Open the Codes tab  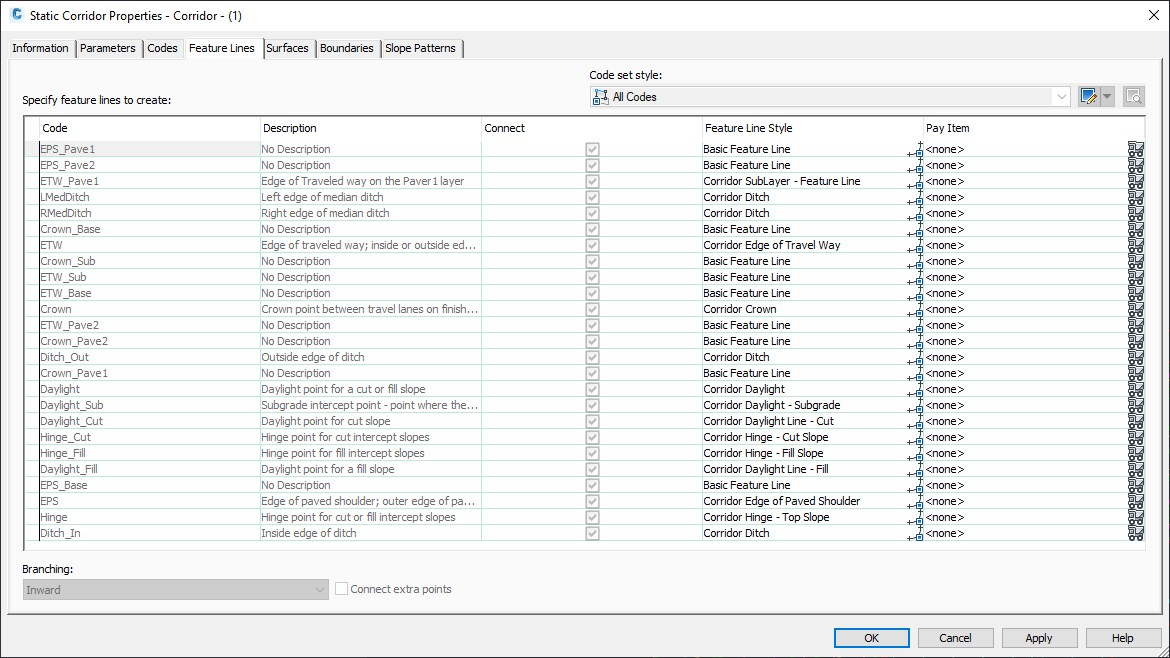[163, 48]
